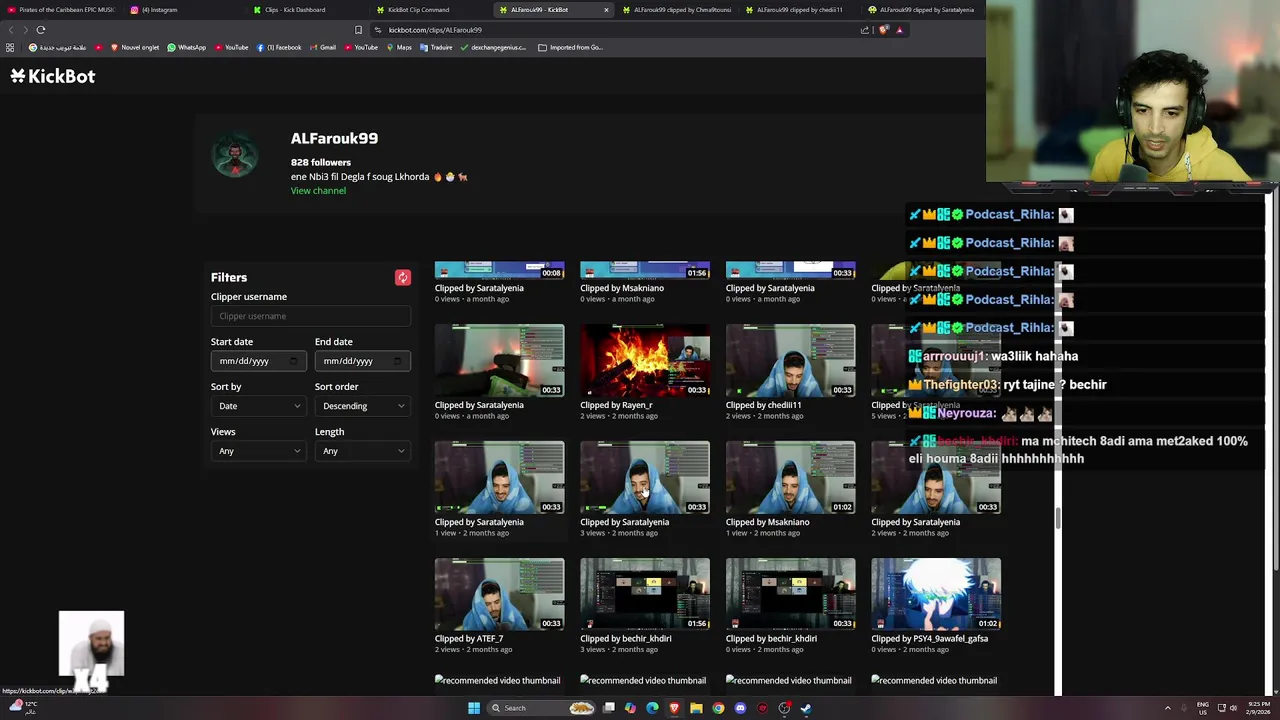Click the KickBot logo
This screenshot has height=720, width=1280.
(53, 76)
